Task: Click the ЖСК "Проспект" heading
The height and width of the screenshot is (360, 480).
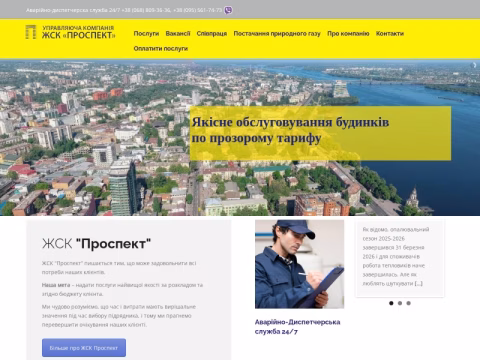Action: [x=97, y=244]
